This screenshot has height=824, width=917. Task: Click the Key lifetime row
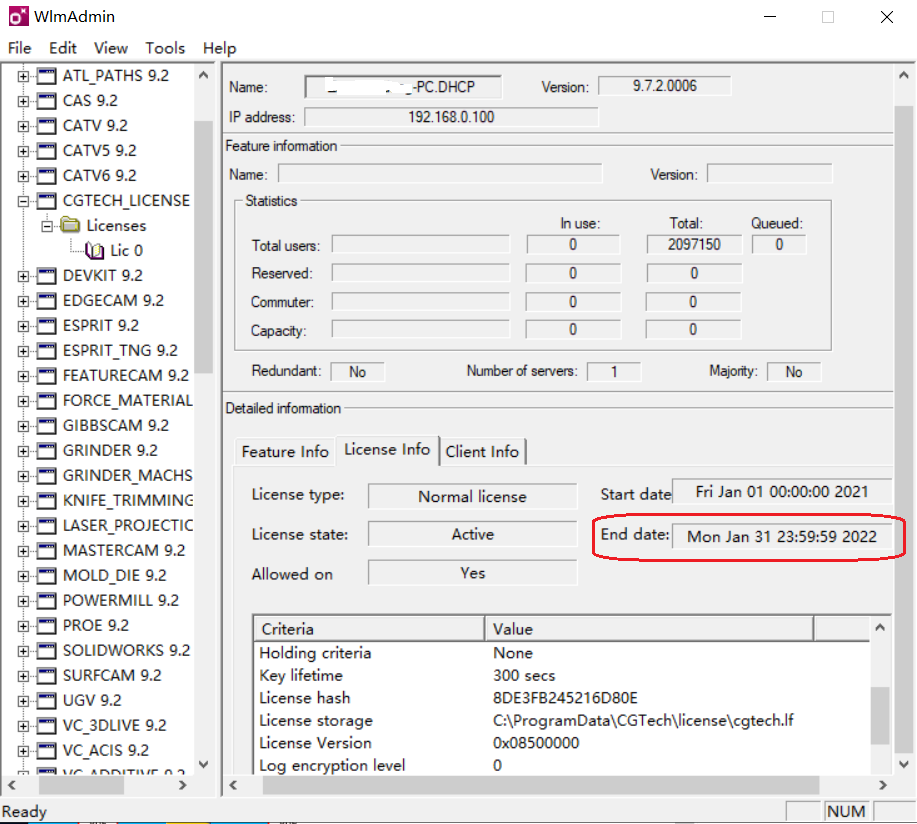pyautogui.click(x=561, y=676)
